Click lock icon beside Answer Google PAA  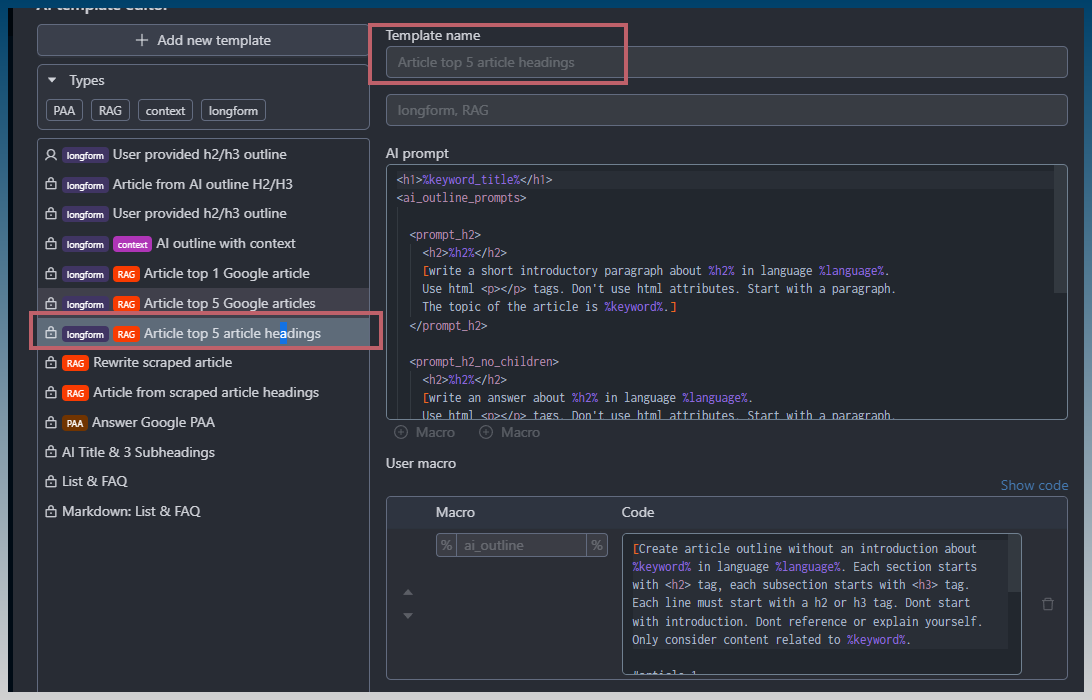pos(51,423)
